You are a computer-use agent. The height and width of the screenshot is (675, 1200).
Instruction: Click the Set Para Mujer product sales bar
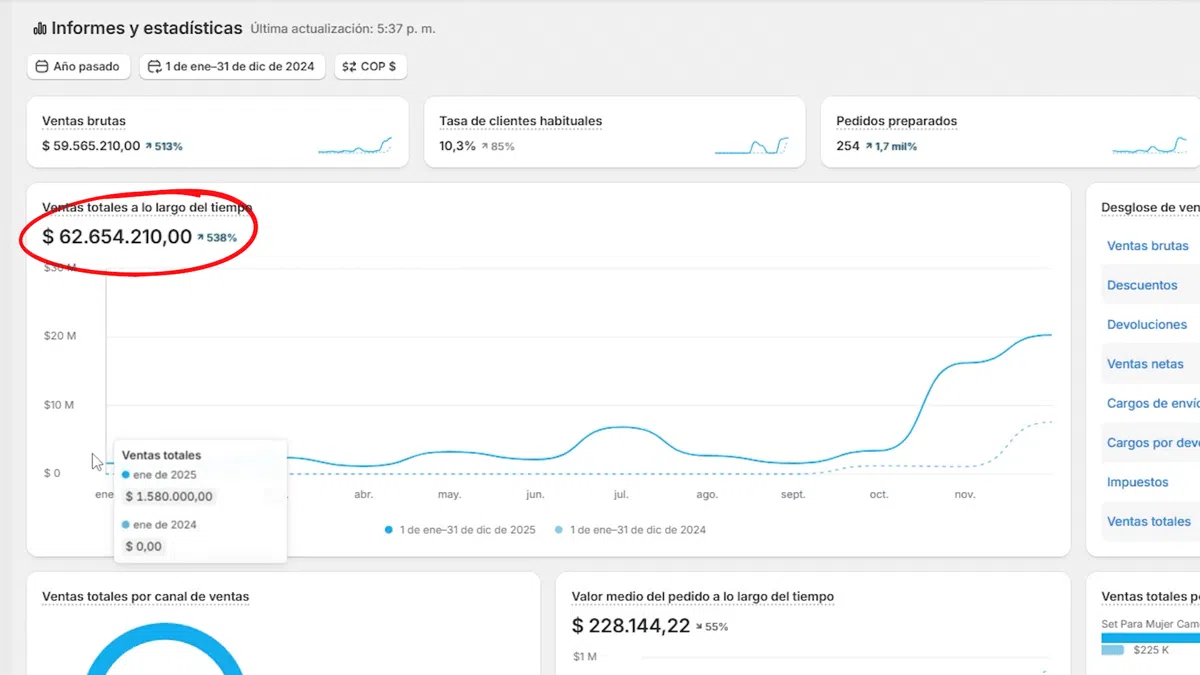click(x=1150, y=637)
